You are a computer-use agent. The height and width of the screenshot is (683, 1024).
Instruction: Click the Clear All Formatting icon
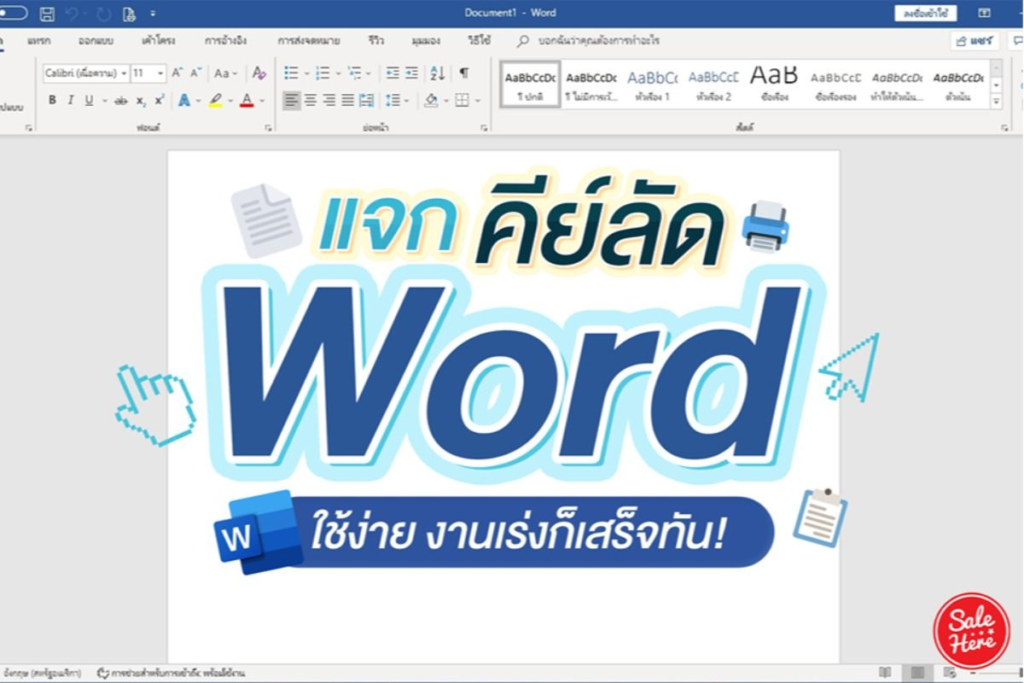[x=259, y=73]
